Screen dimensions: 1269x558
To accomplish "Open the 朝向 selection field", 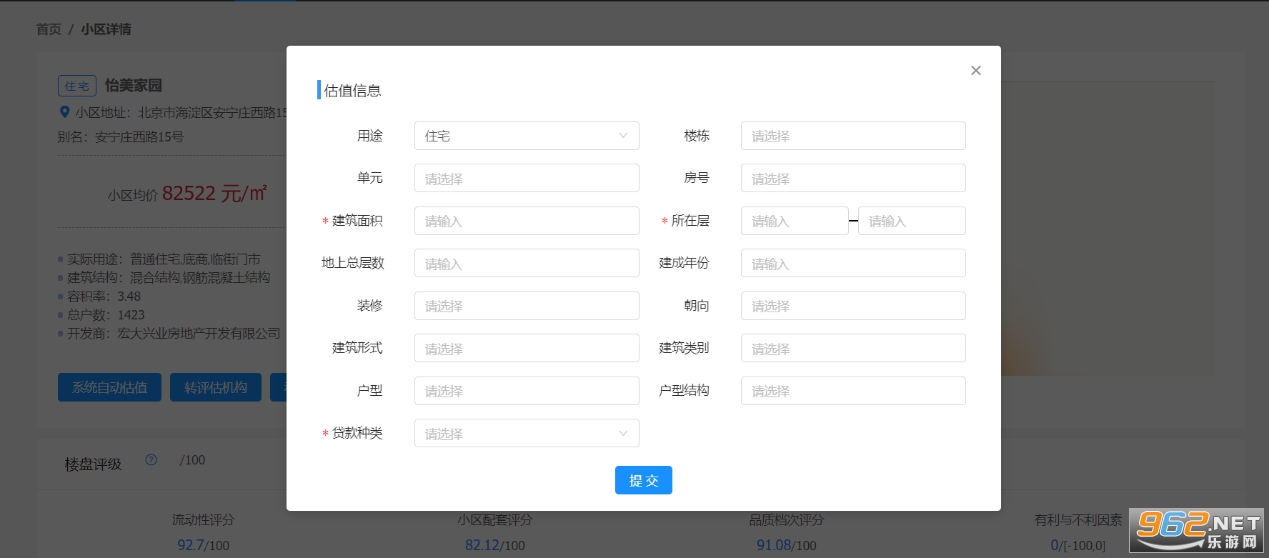I will click(x=853, y=306).
